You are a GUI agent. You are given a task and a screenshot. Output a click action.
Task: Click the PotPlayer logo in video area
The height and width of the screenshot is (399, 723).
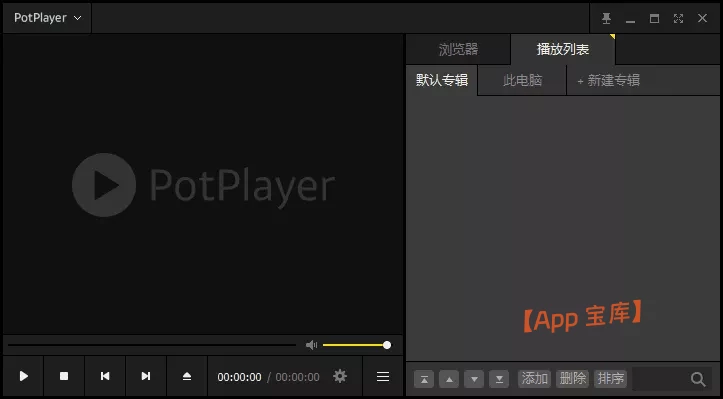(x=203, y=185)
